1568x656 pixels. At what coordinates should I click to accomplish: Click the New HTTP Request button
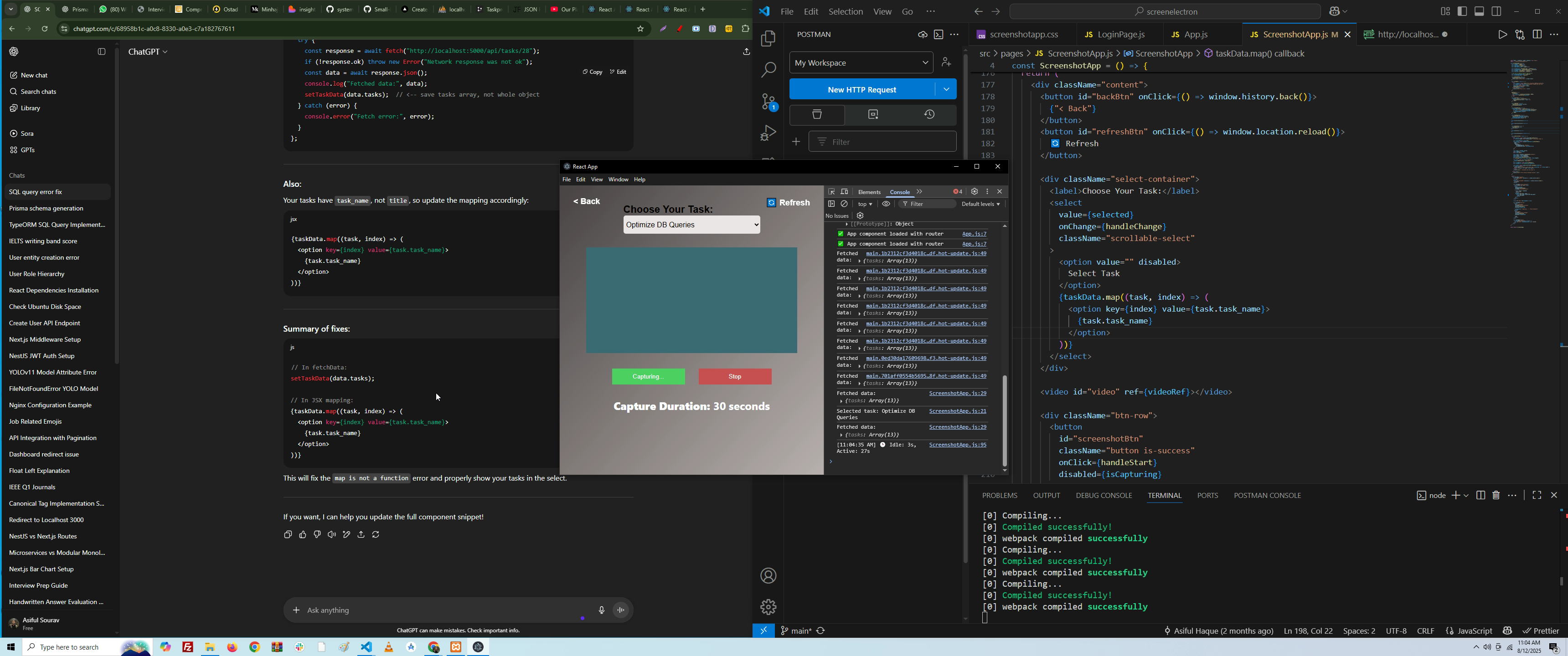pyautogui.click(x=861, y=89)
